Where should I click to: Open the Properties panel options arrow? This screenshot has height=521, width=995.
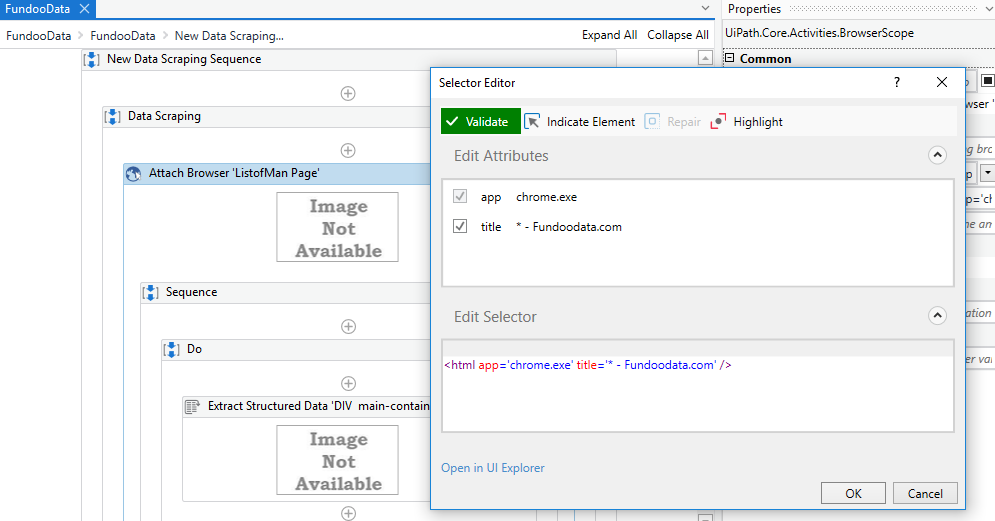click(989, 8)
